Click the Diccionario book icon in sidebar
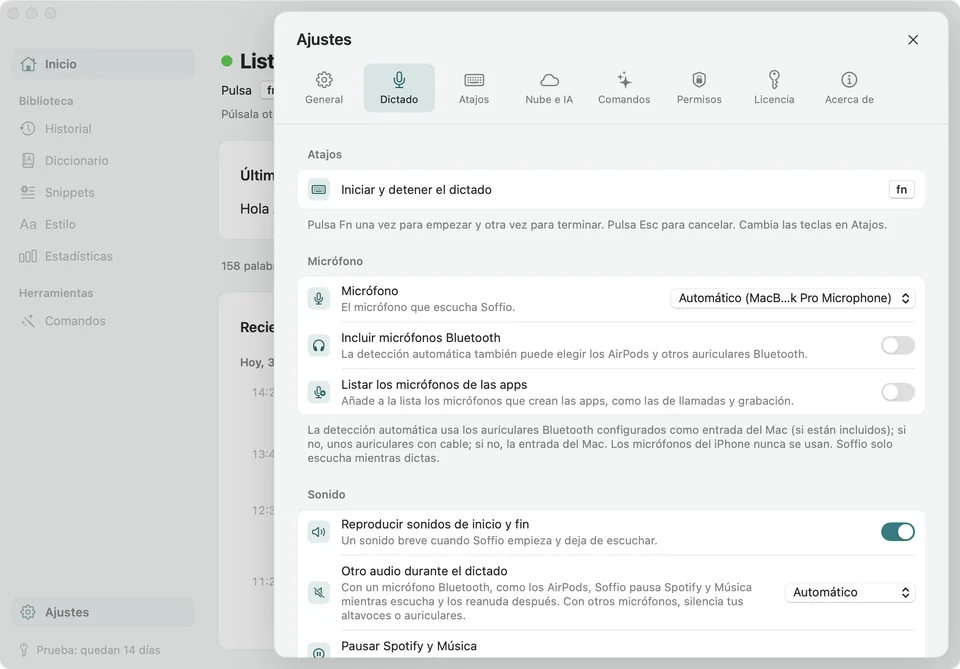 (28, 160)
